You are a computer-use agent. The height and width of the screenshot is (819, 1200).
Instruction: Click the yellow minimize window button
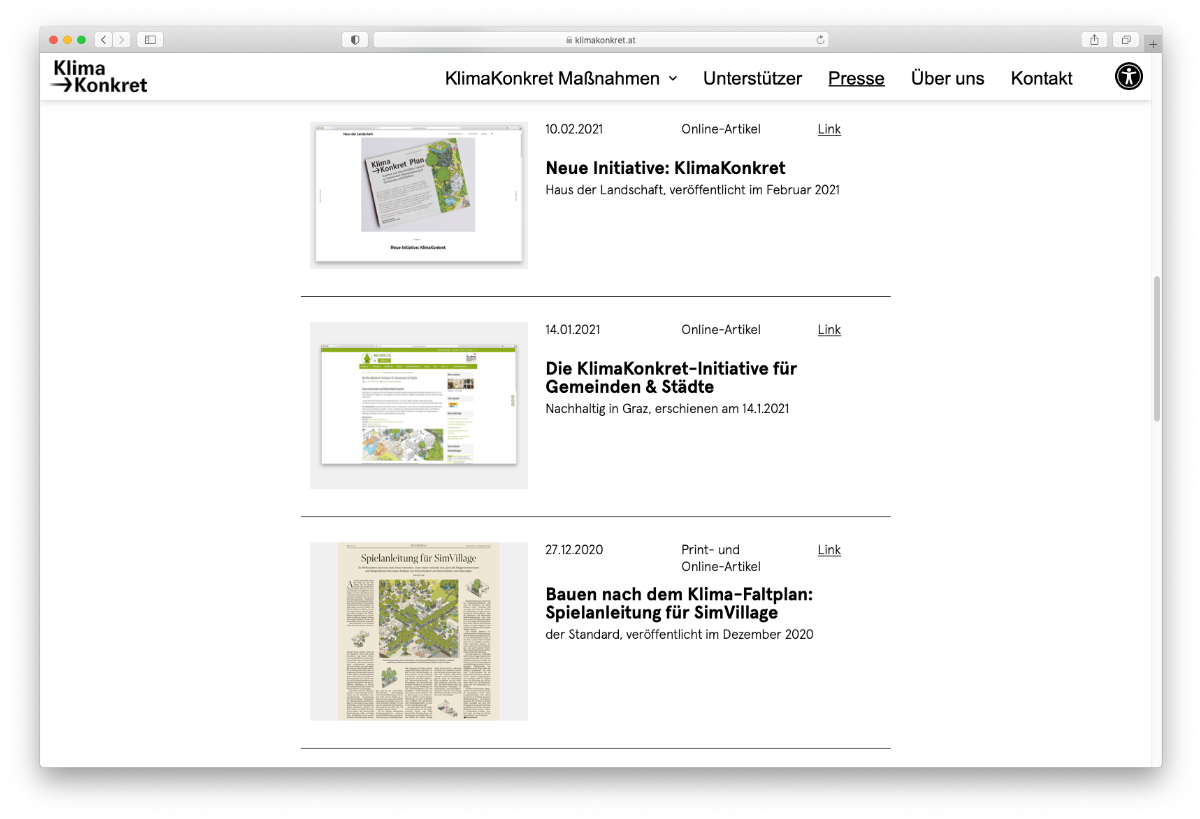click(67, 40)
